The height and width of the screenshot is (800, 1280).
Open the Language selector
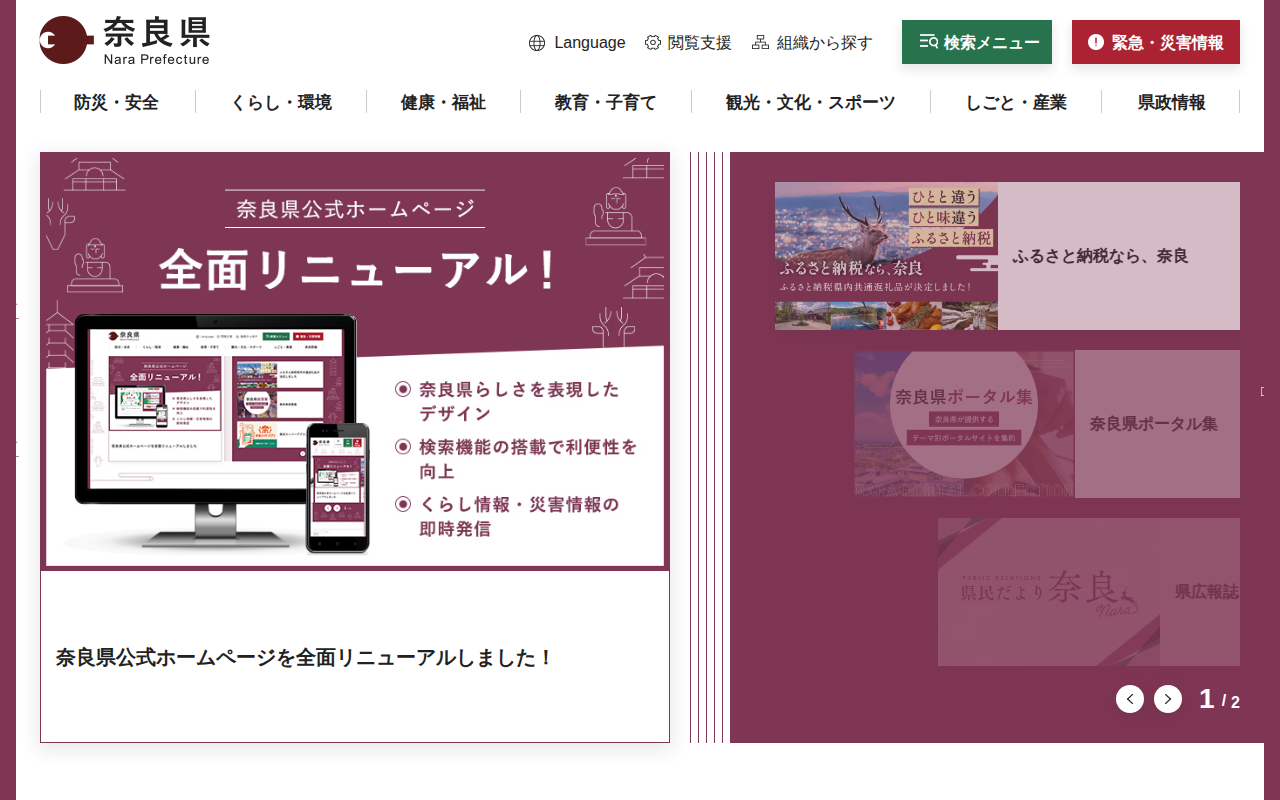point(577,43)
